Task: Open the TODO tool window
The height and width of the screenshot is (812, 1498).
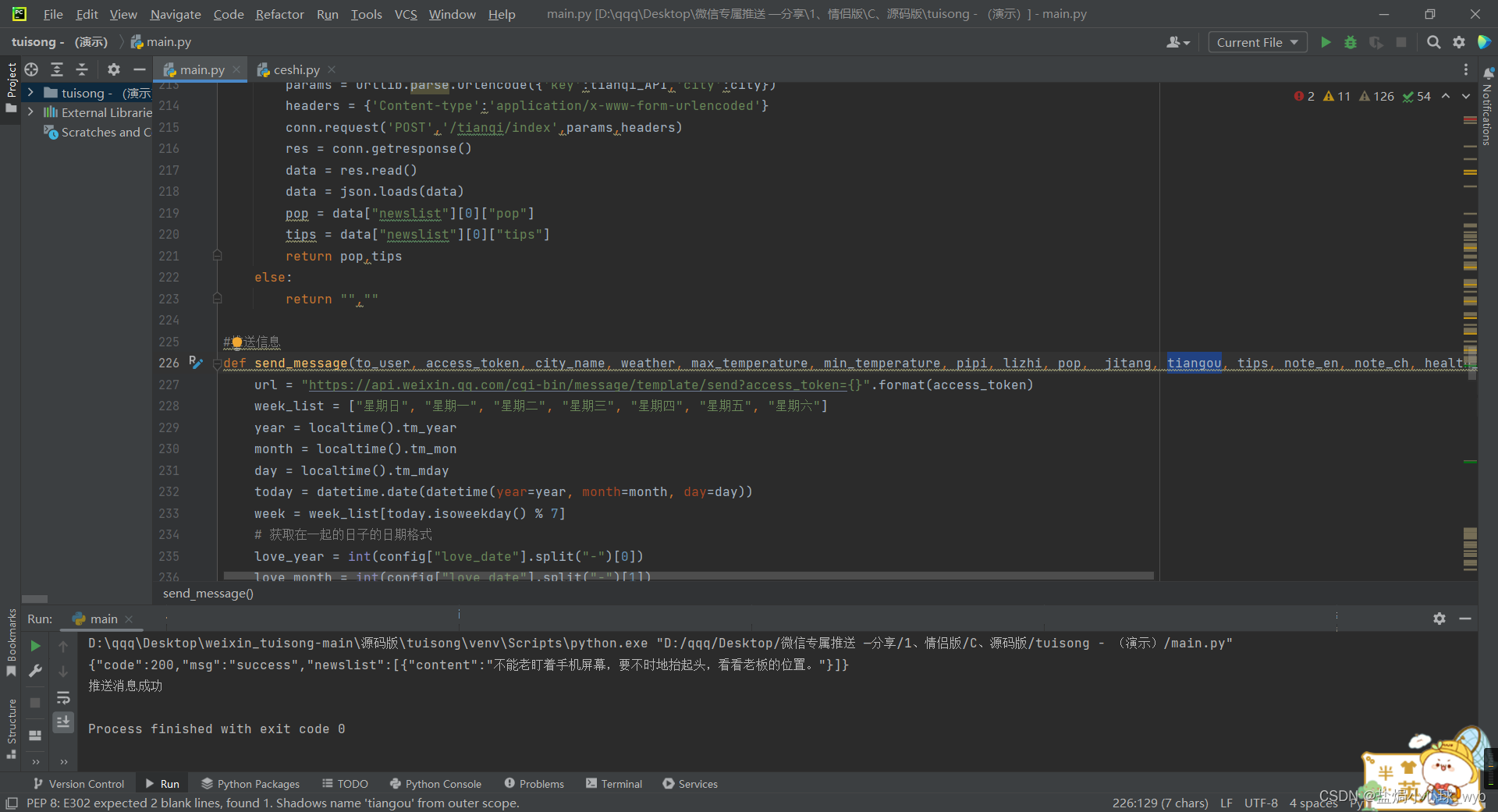Action: [x=345, y=784]
